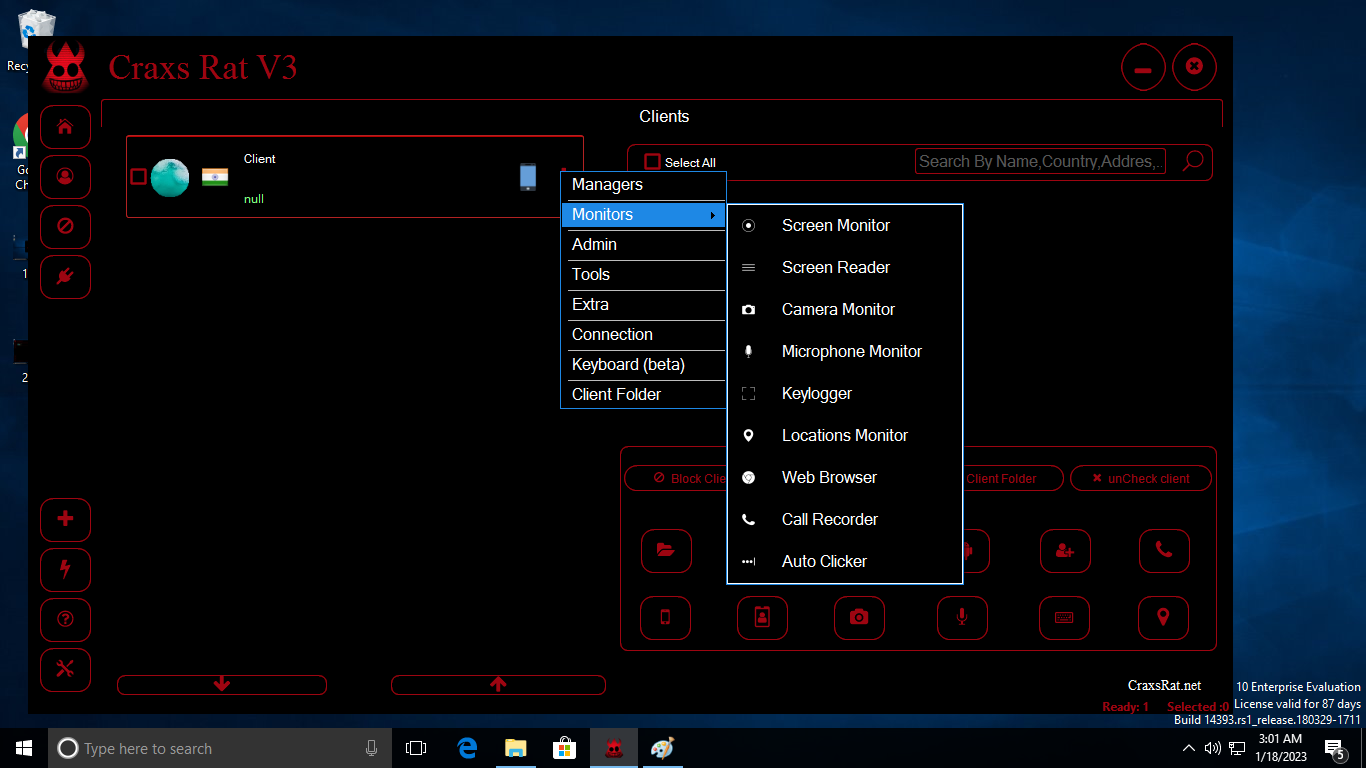Image resolution: width=1366 pixels, height=768 pixels.
Task: Click the Clients panel heading
Action: click(664, 116)
